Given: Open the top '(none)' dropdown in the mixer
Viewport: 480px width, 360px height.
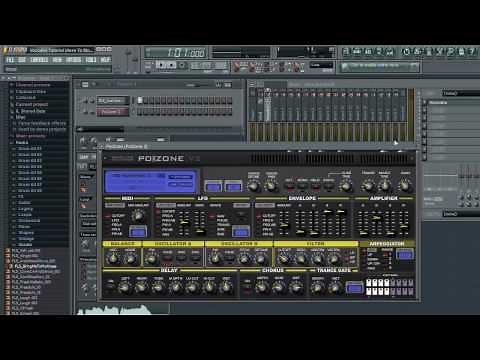Looking at the screenshot, I should (x=461, y=93).
